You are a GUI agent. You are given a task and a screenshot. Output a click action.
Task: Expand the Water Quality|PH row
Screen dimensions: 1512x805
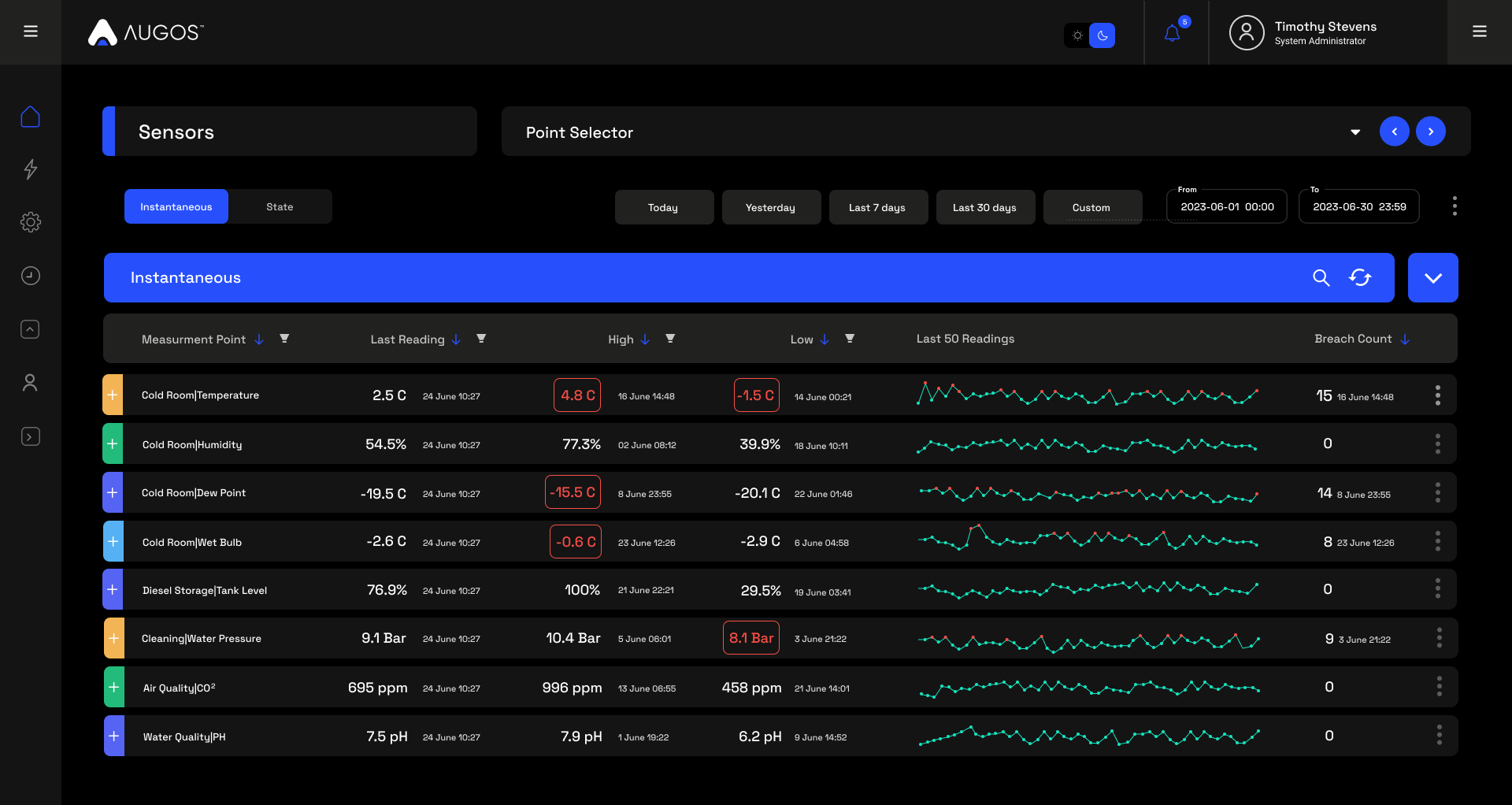[x=114, y=736]
